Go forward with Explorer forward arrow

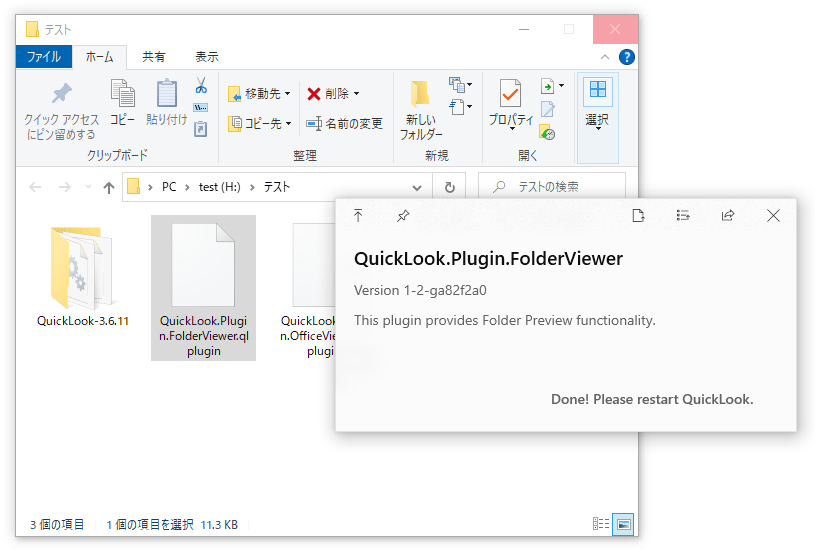[64, 187]
